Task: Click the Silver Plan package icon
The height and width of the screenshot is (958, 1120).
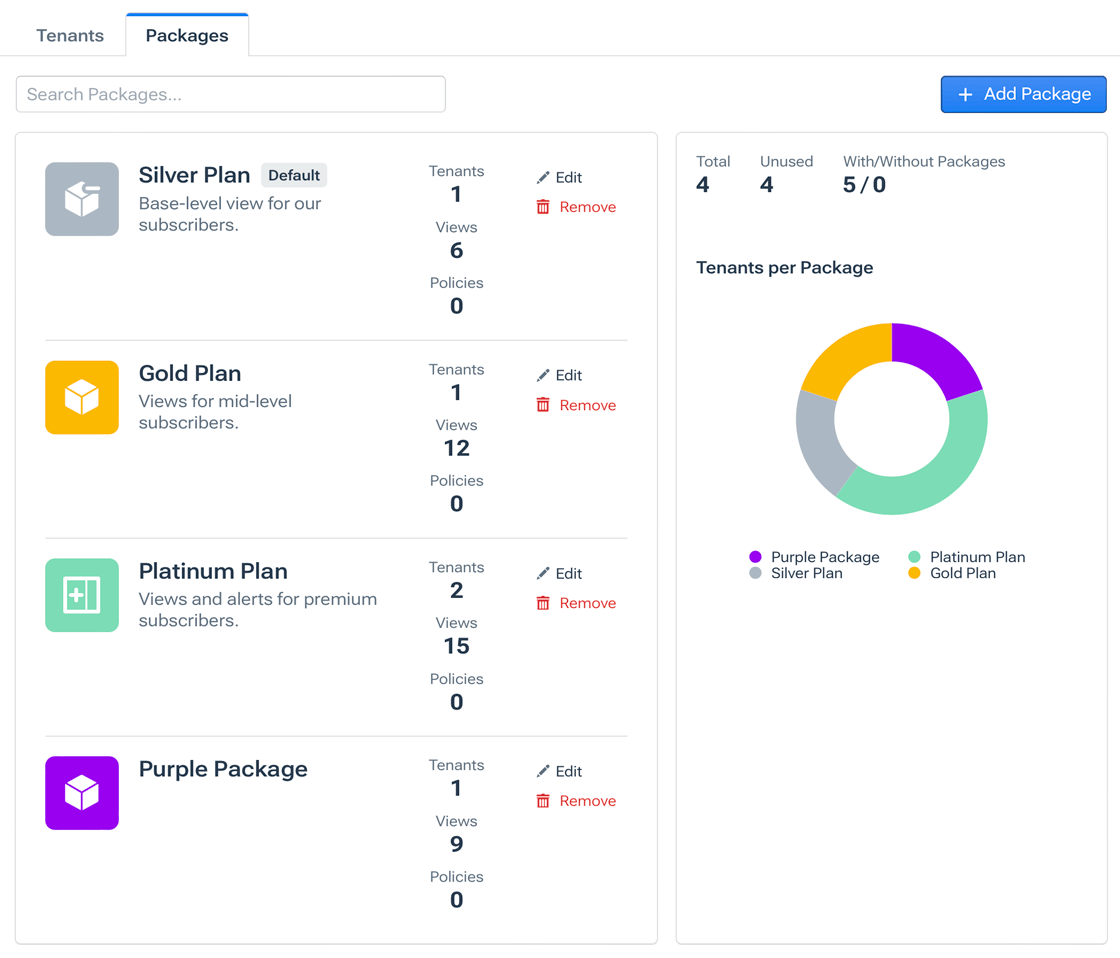Action: point(82,199)
